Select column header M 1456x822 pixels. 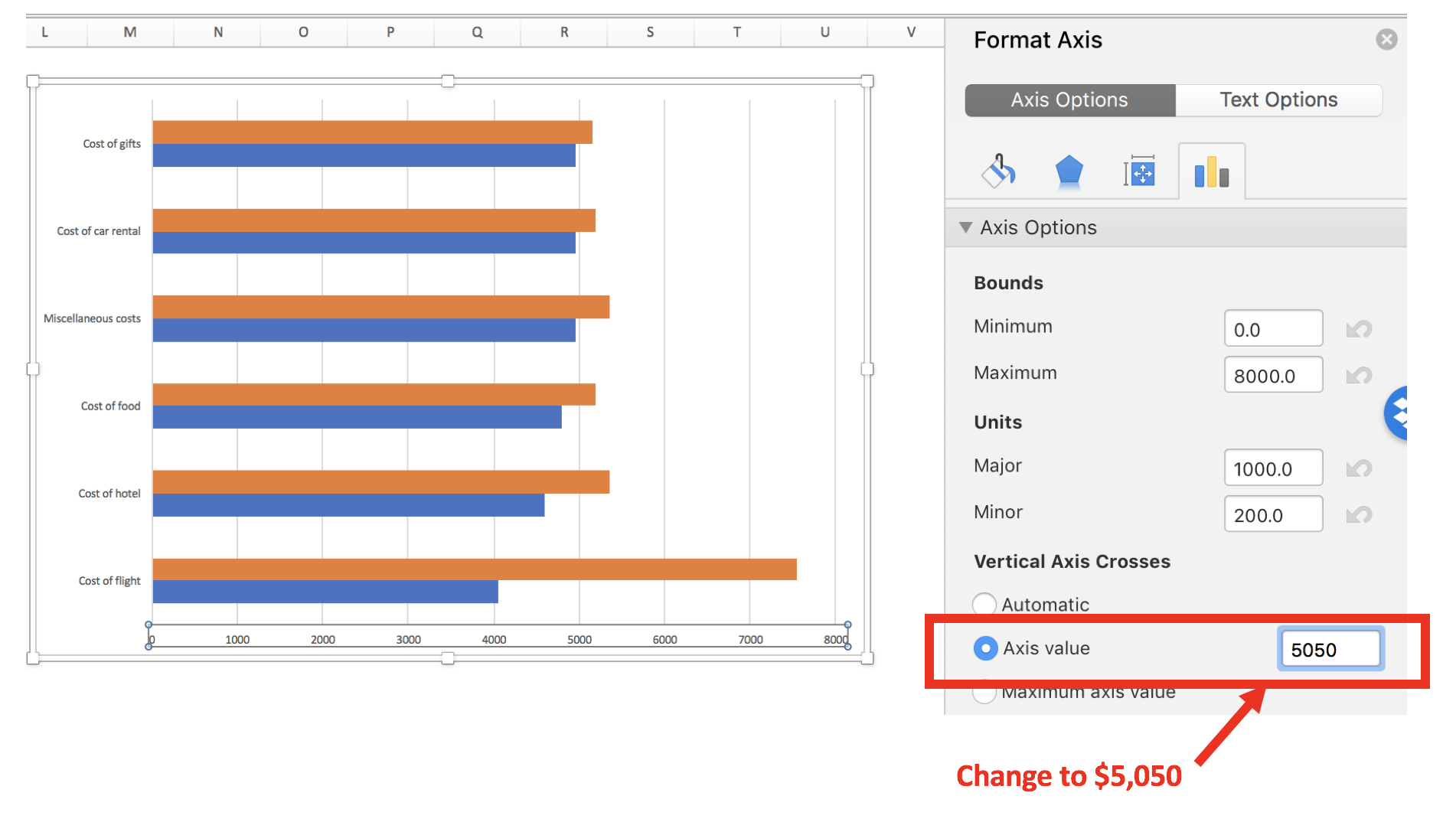[130, 32]
